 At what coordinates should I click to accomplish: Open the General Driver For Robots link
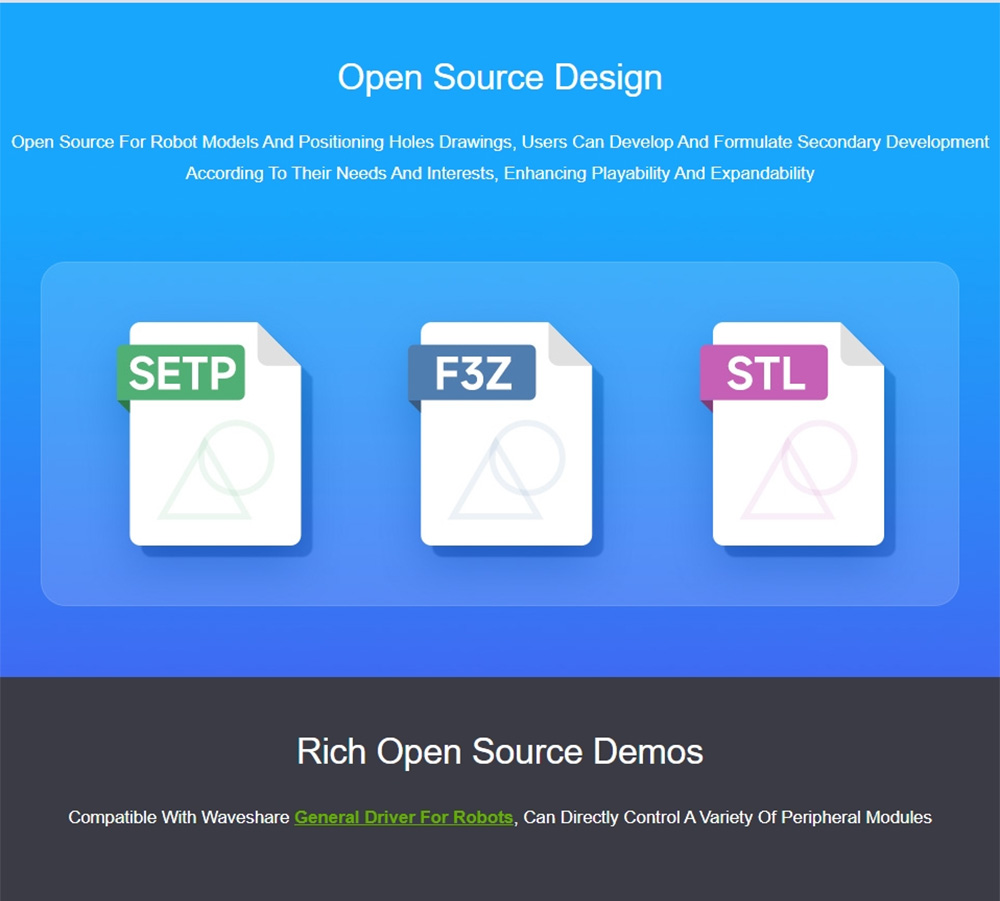pyautogui.click(x=403, y=818)
